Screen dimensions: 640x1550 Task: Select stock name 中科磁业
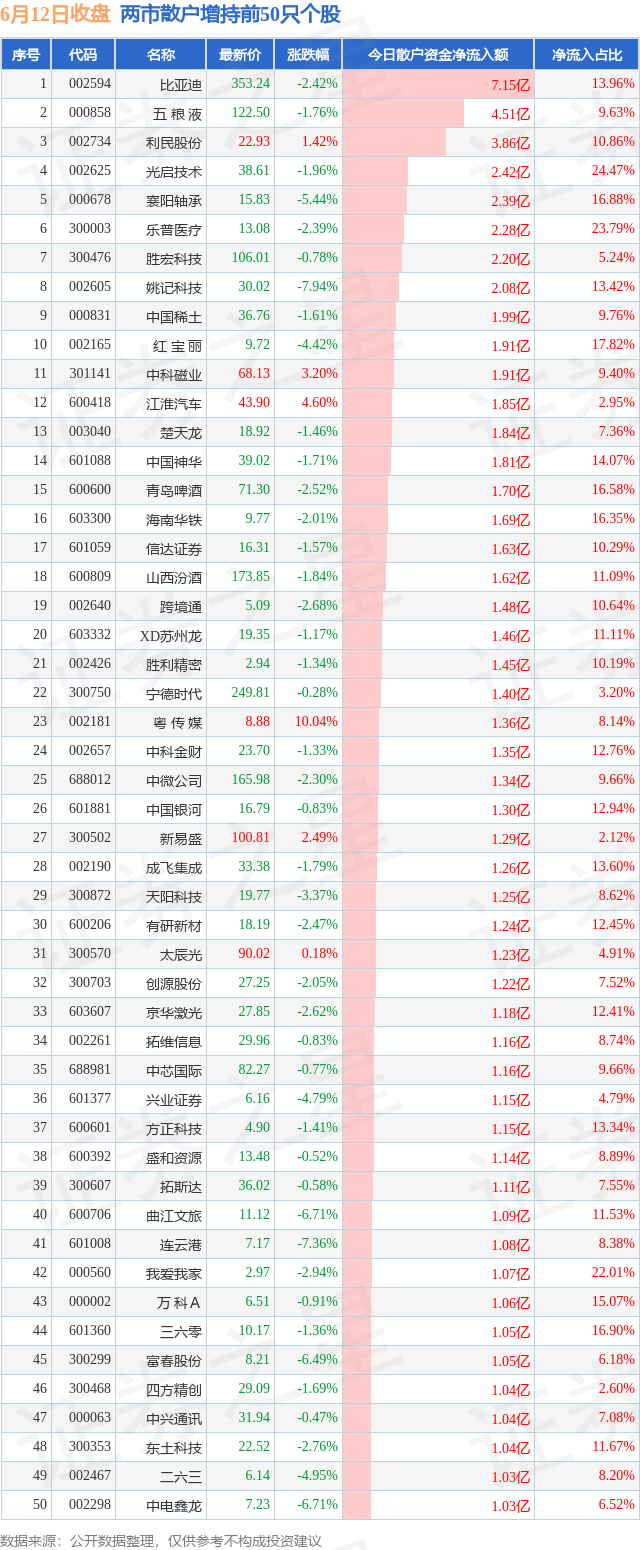[x=174, y=374]
